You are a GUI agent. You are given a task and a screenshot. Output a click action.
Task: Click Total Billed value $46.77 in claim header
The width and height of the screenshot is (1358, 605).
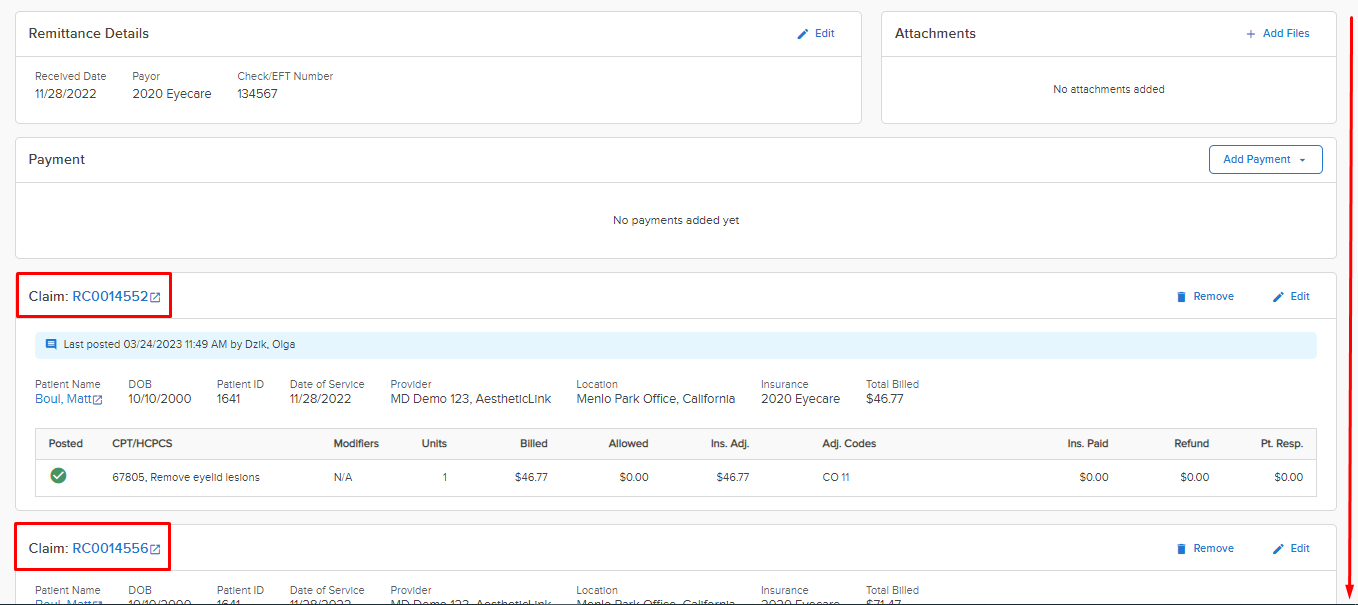[884, 399]
